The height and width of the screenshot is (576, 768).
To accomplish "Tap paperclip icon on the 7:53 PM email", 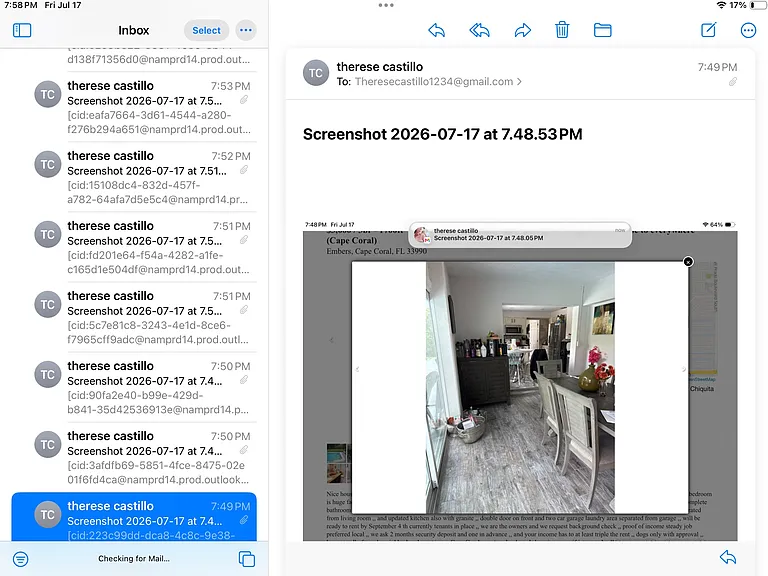I will tap(243, 100).
